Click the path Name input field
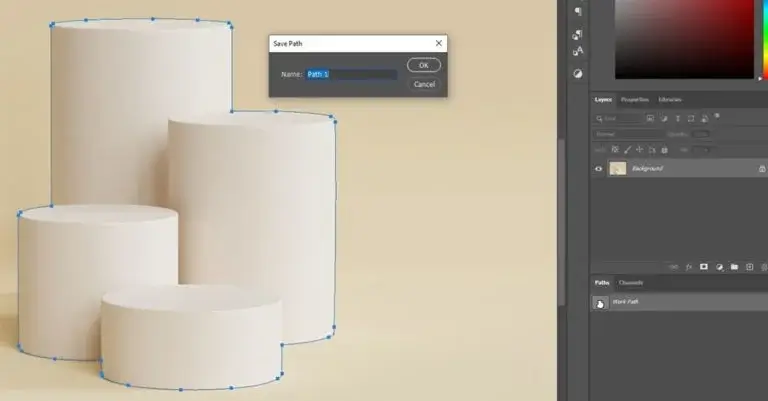768x401 pixels. [352, 74]
